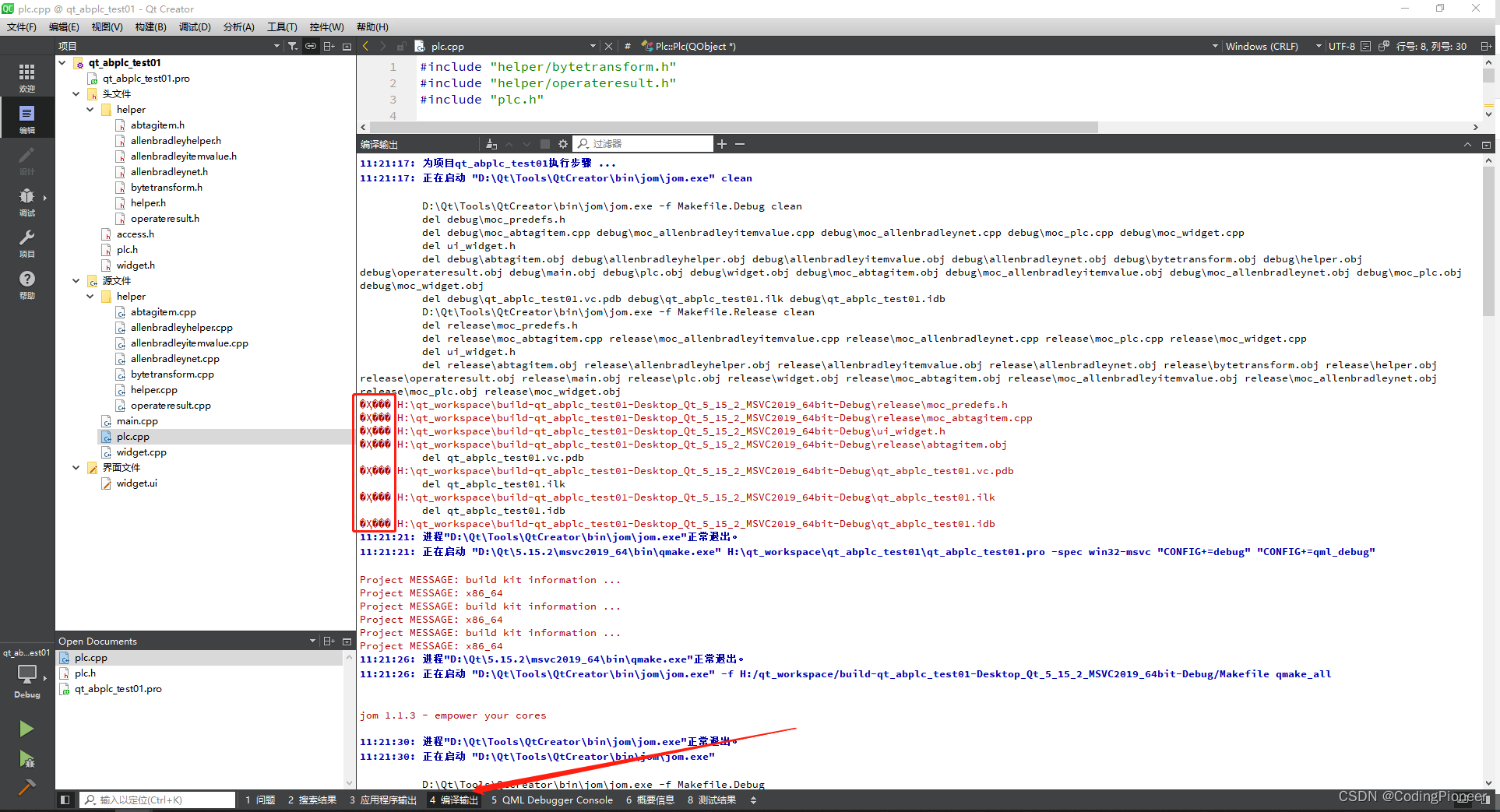Image resolution: width=1500 pixels, height=812 pixels.
Task: Collapse the qt_abplc_test01 project root
Action: (62, 63)
